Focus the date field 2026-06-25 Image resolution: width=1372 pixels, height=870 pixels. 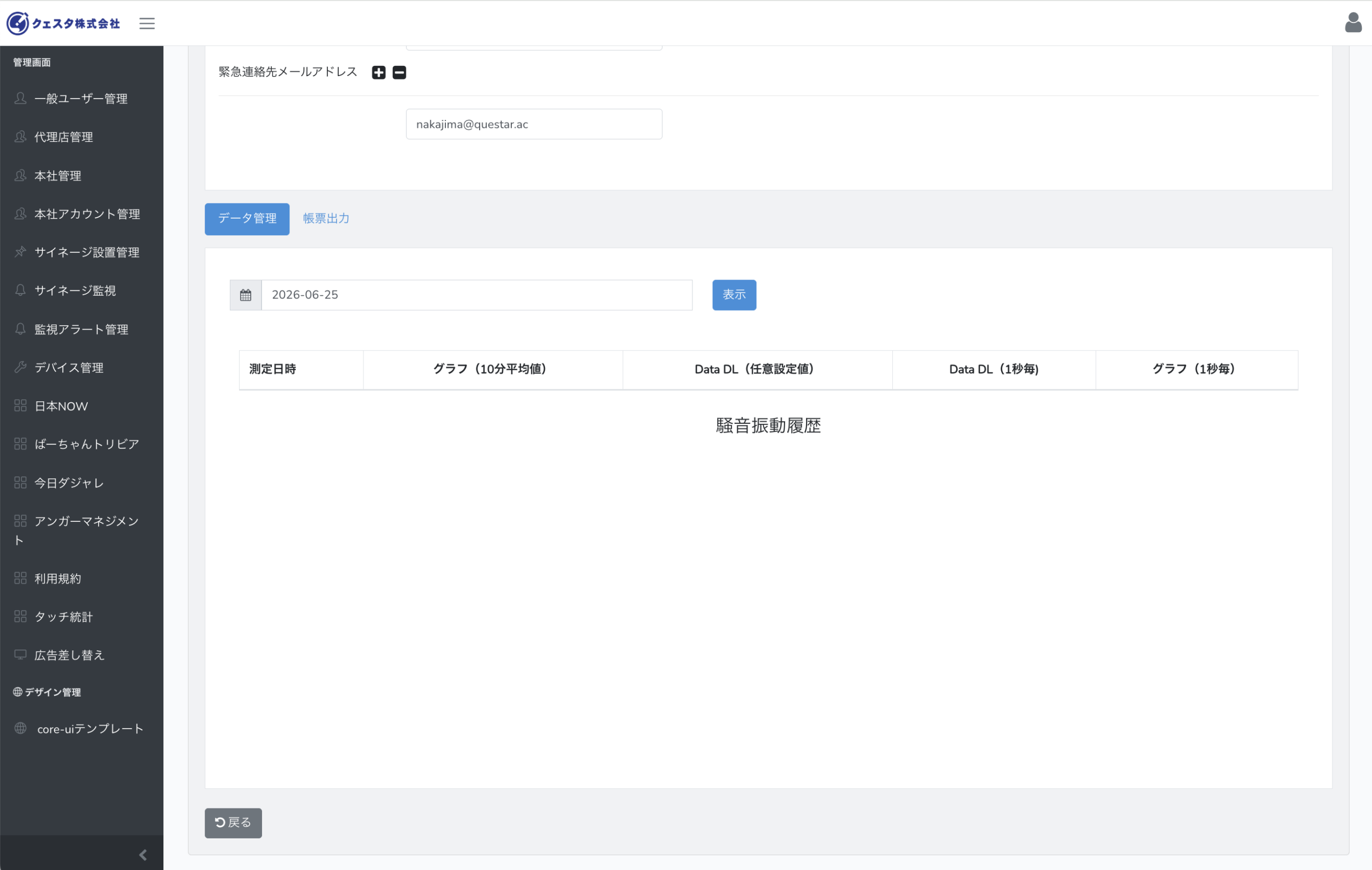click(477, 295)
